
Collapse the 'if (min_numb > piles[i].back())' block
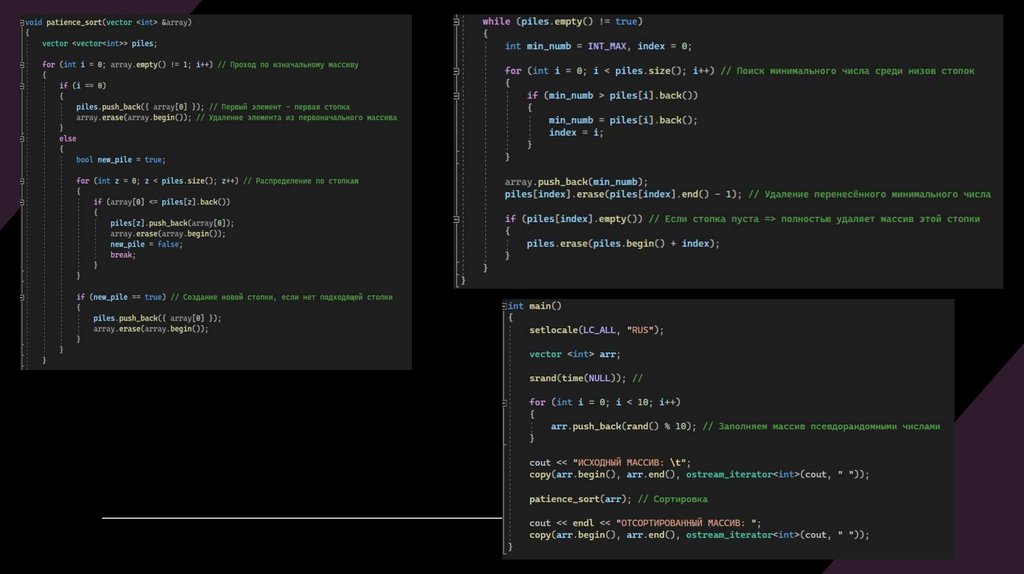pos(458,95)
